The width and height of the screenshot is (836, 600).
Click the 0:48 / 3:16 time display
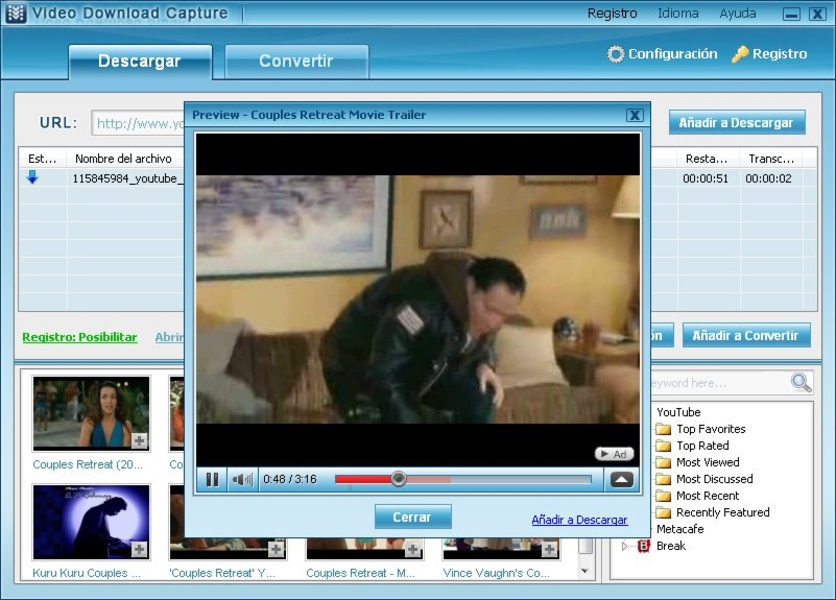pos(290,479)
